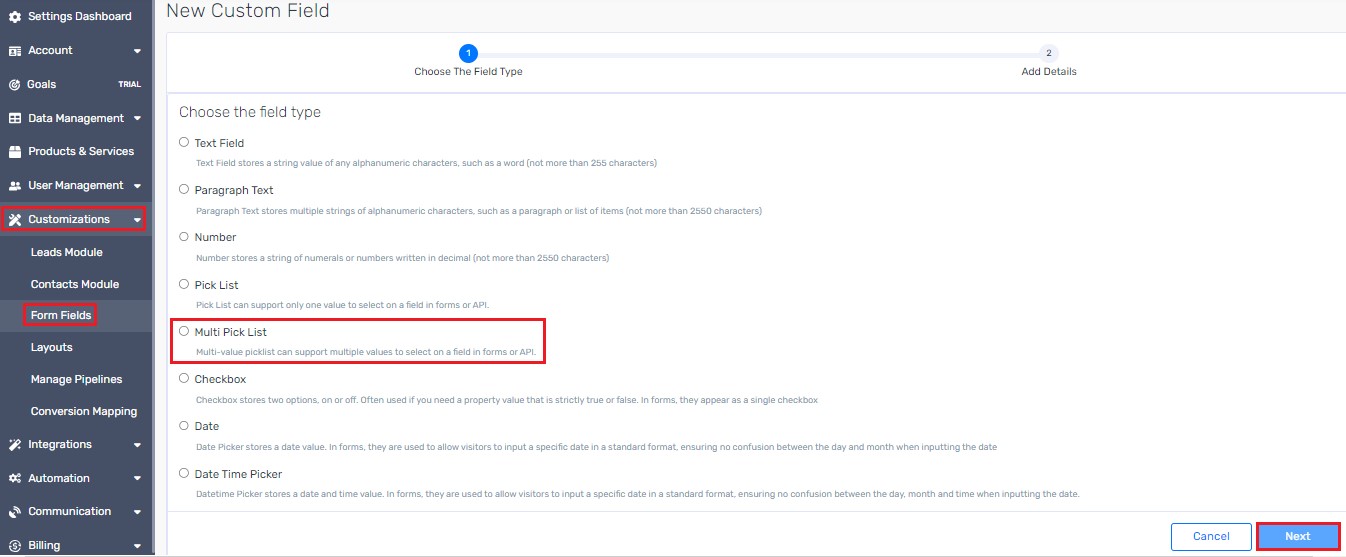This screenshot has width=1346, height=557.
Task: Select the Pick List radio button
Action: tap(184, 284)
